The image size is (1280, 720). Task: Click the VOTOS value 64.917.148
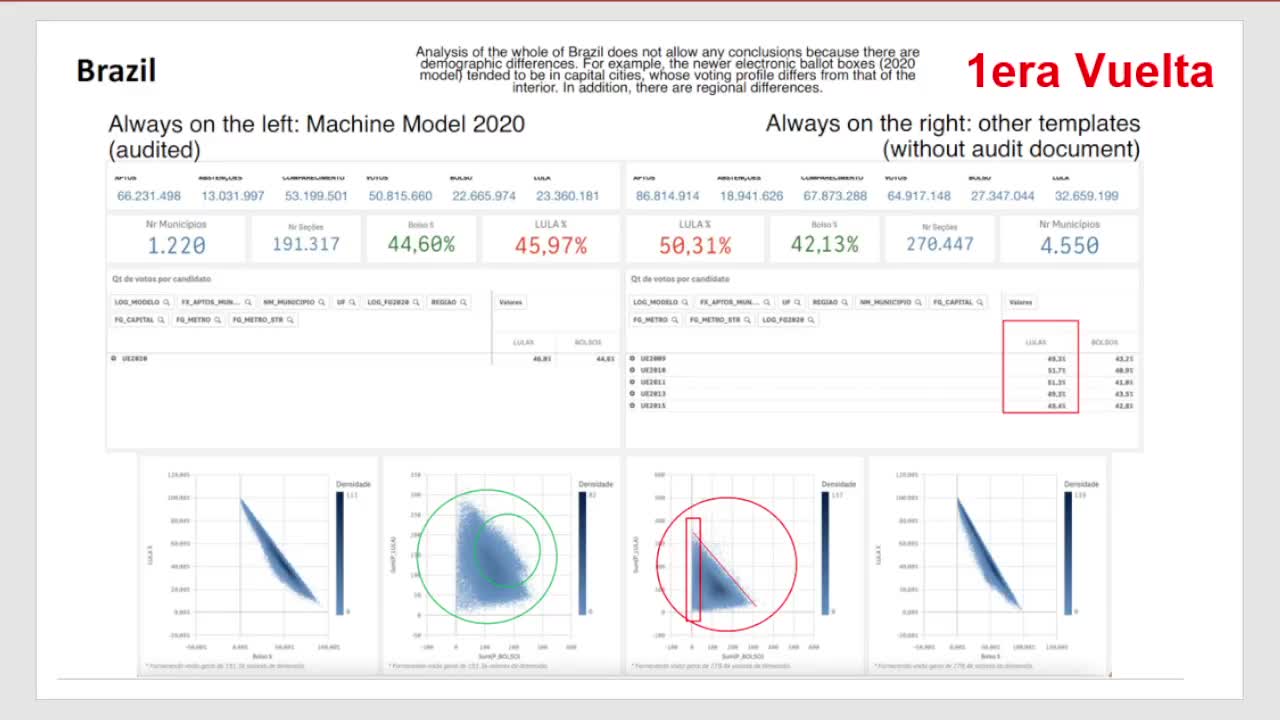[x=918, y=196]
